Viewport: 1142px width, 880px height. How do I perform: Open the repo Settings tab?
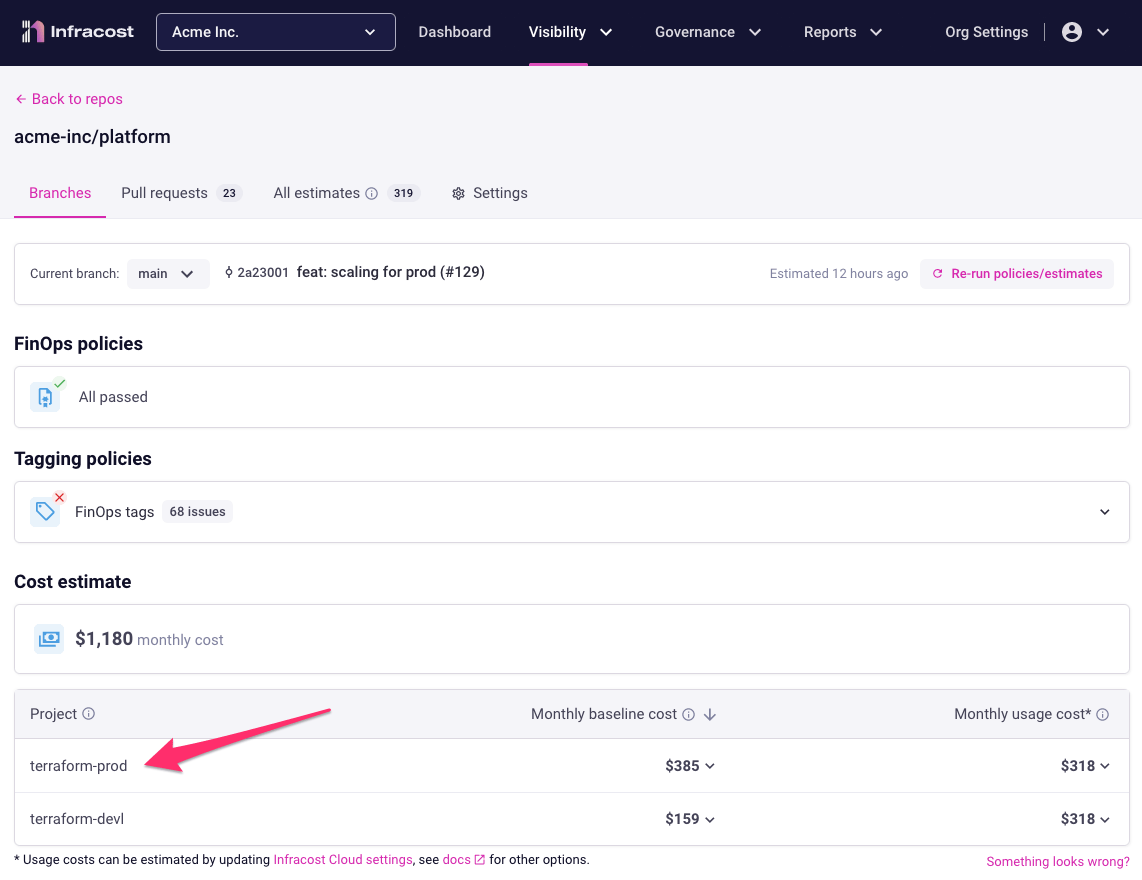(x=489, y=193)
